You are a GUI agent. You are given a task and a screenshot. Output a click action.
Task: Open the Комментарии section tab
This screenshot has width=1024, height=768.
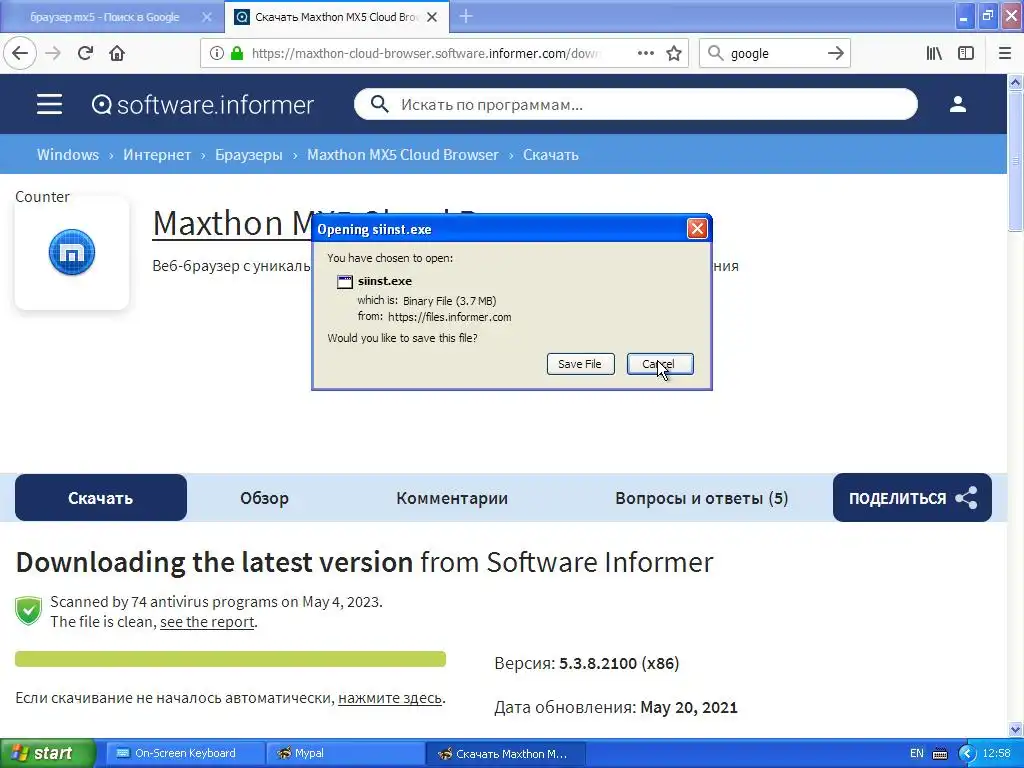point(452,498)
